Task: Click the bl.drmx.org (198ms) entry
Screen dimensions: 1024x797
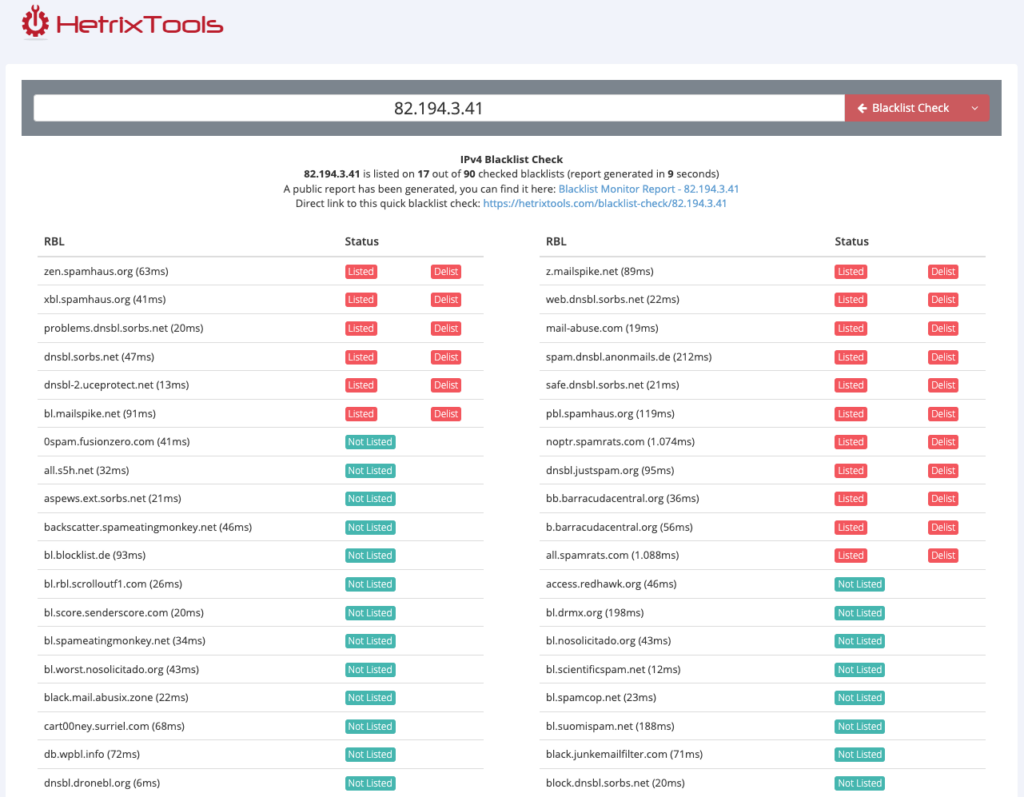Action: click(x=595, y=613)
